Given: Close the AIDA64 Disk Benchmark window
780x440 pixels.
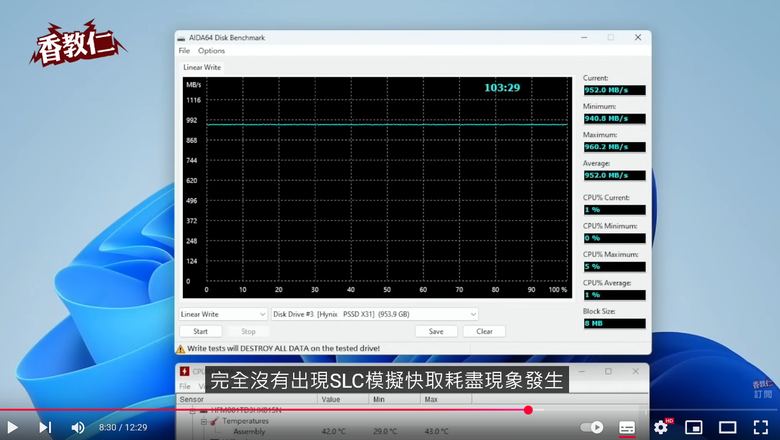Looking at the screenshot, I should pos(638,38).
